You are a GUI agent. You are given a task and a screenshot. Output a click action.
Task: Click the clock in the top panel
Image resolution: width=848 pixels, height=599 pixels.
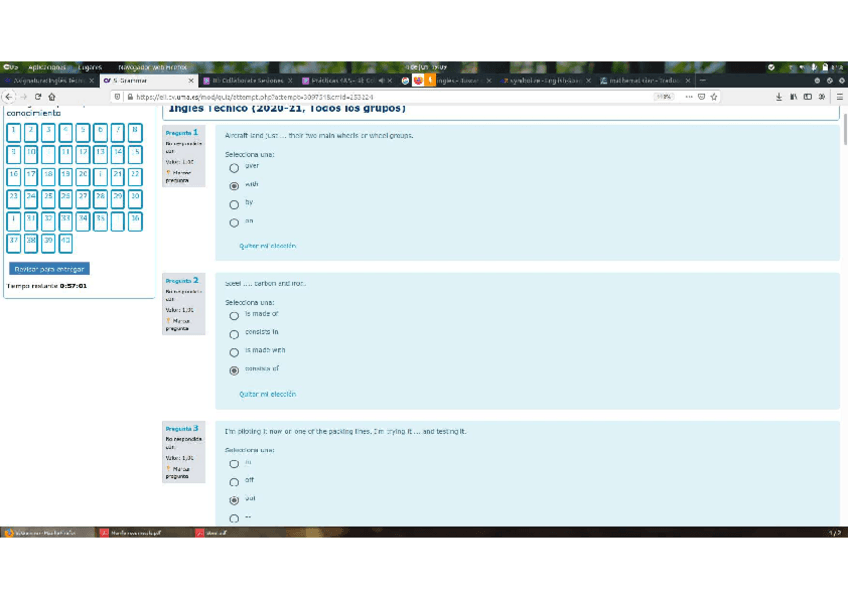pyautogui.click(x=427, y=67)
